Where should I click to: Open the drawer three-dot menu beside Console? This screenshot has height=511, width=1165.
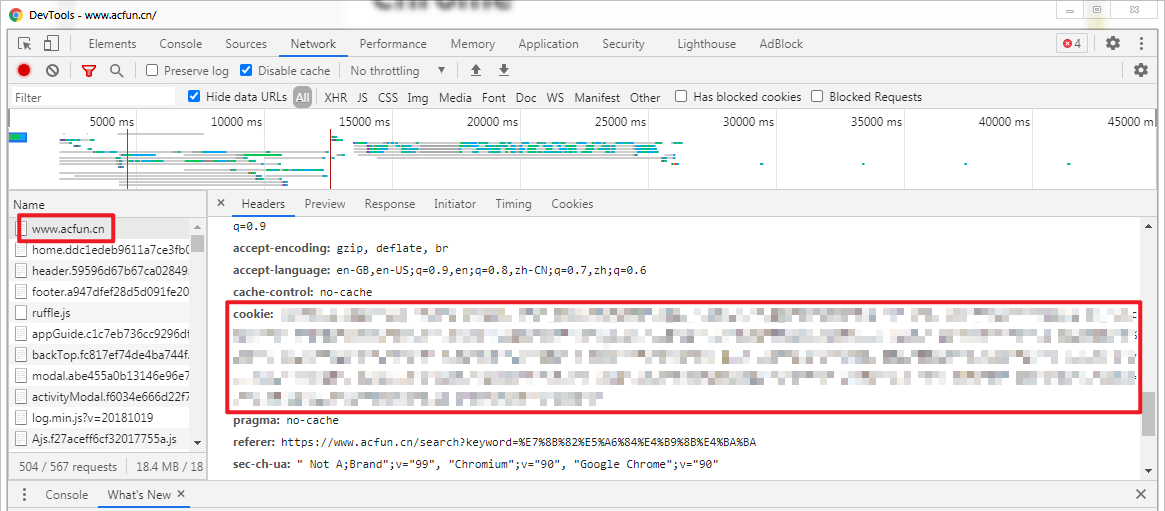(x=24, y=495)
